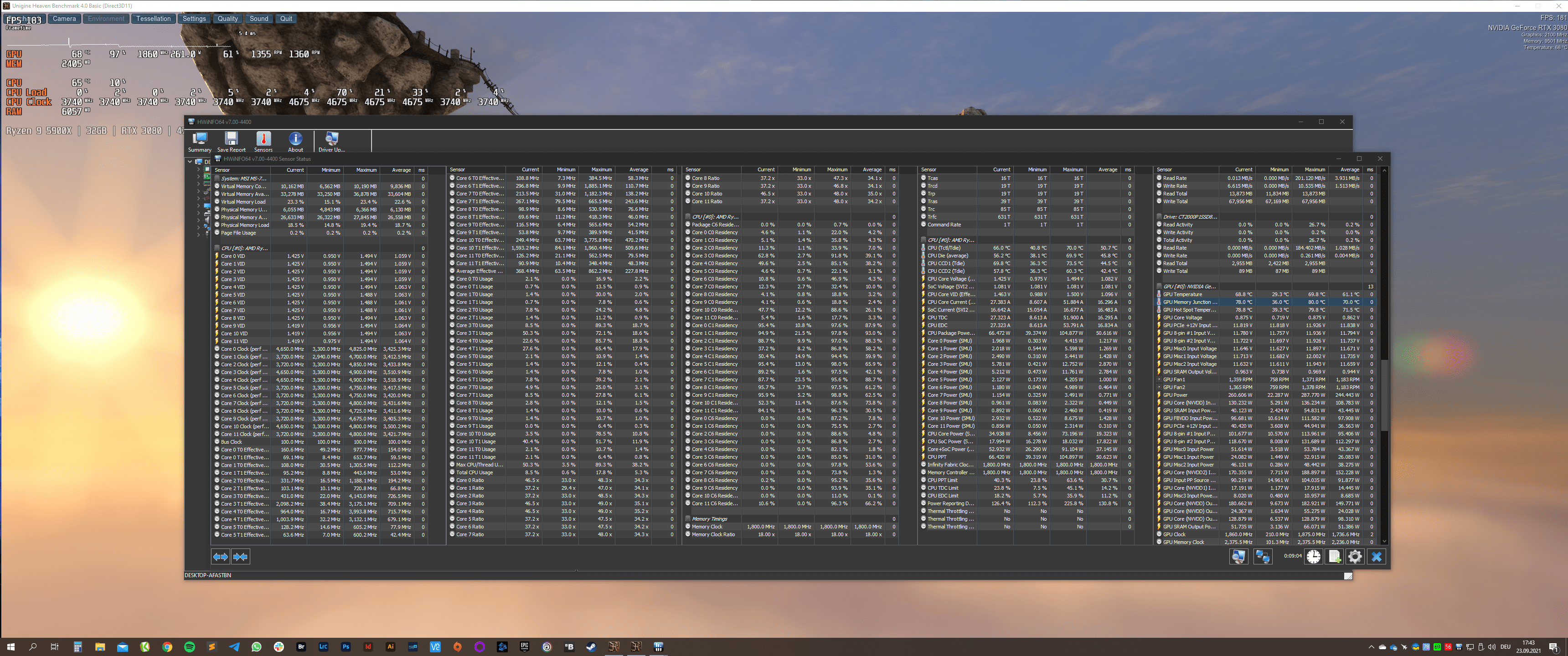Open Adobe Illustrator from the taskbar
This screenshot has width=1568, height=656.
(390, 646)
